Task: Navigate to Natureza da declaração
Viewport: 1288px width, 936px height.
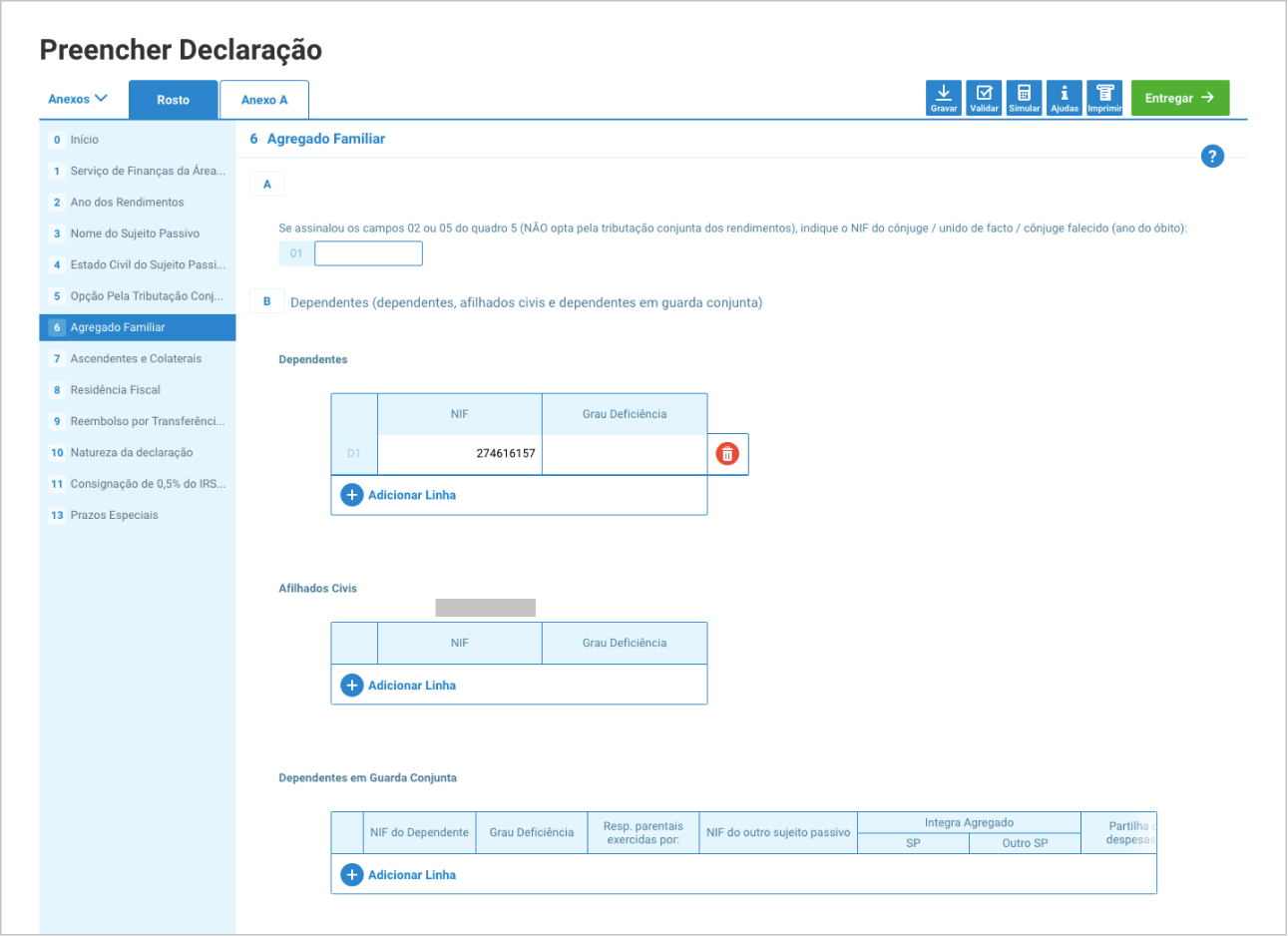Action: pos(132,452)
